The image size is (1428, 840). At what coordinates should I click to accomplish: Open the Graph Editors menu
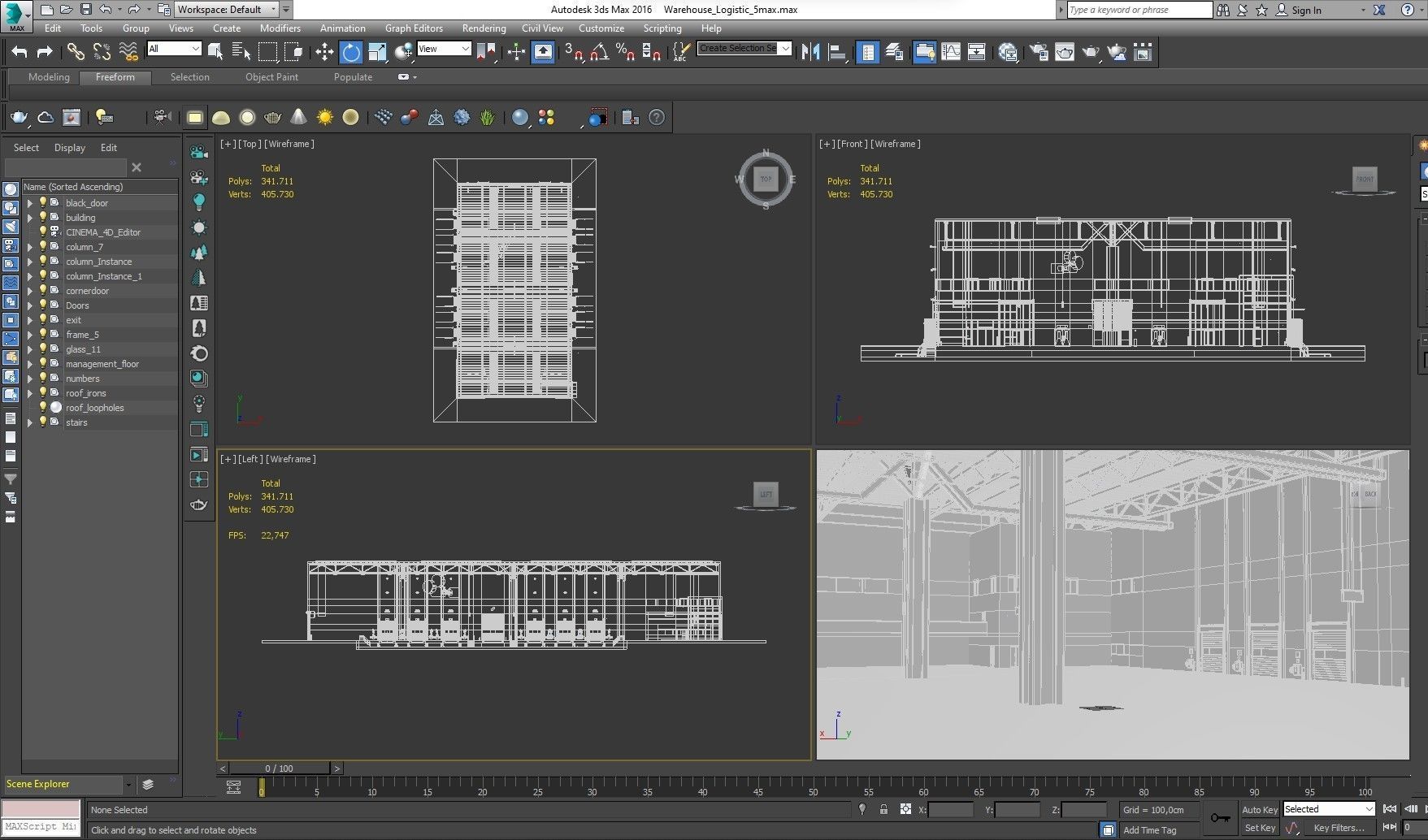pos(414,28)
